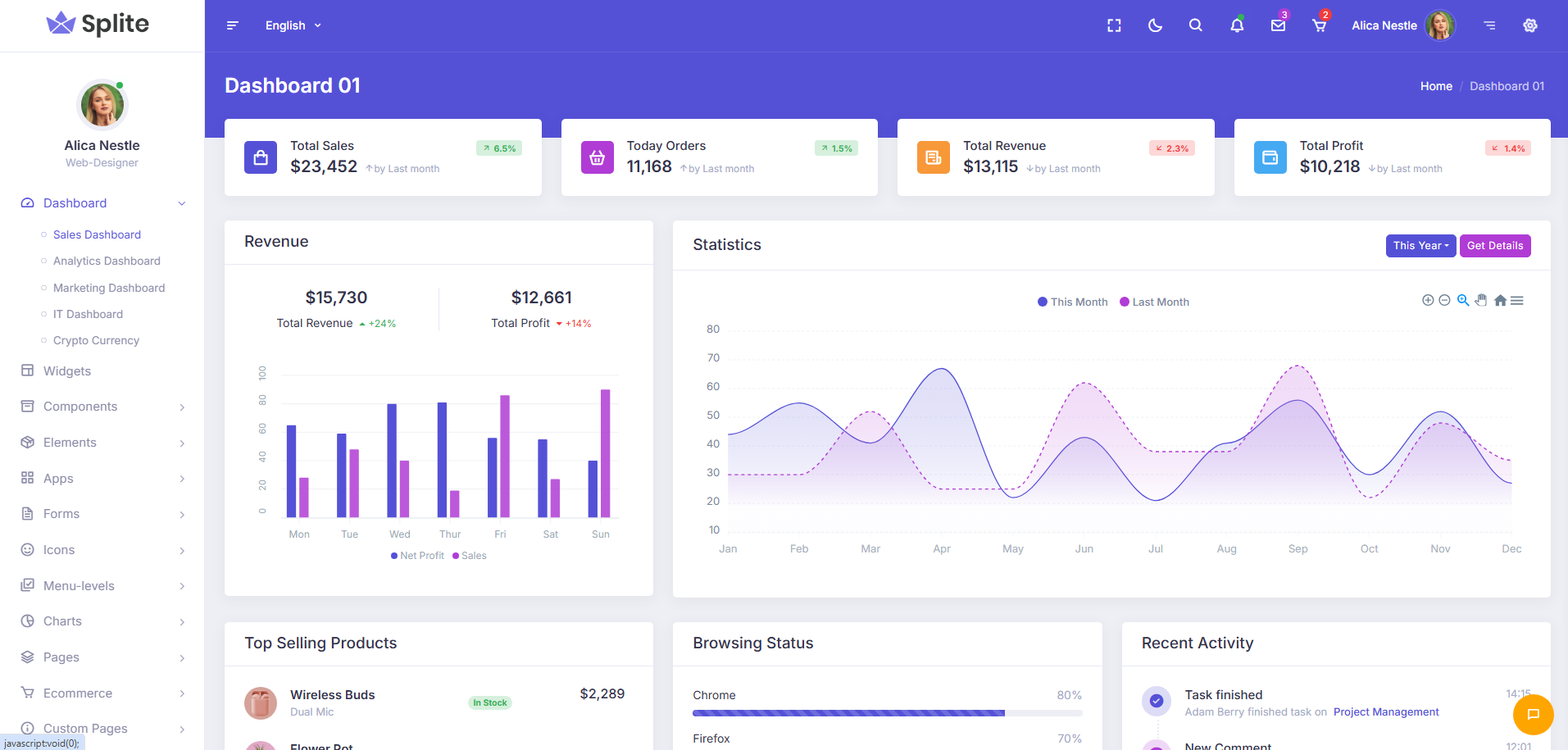This screenshot has height=750, width=1568.
Task: Click the Wireless Buds product thumbnail
Action: (261, 702)
